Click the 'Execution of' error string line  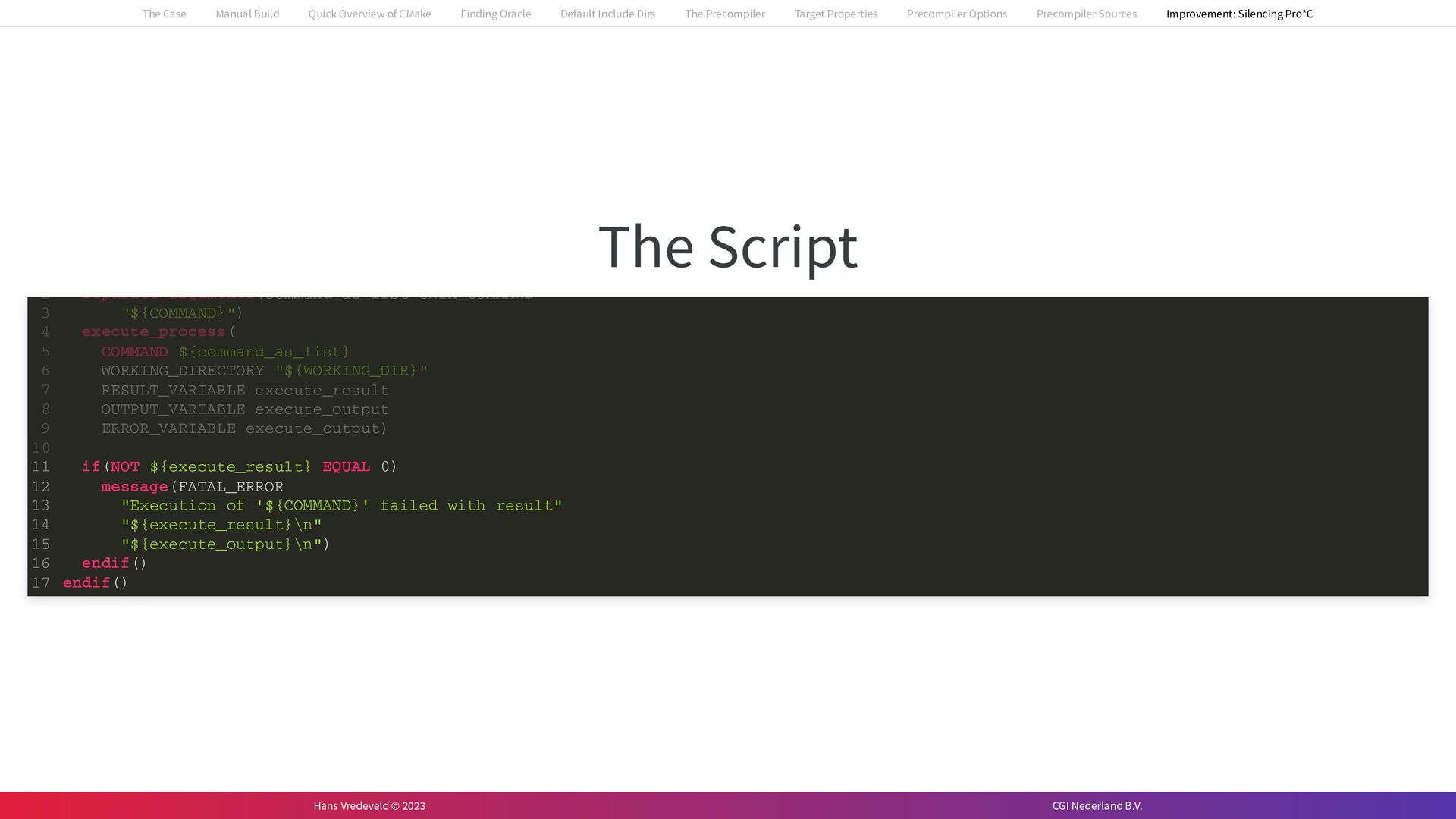tap(341, 506)
